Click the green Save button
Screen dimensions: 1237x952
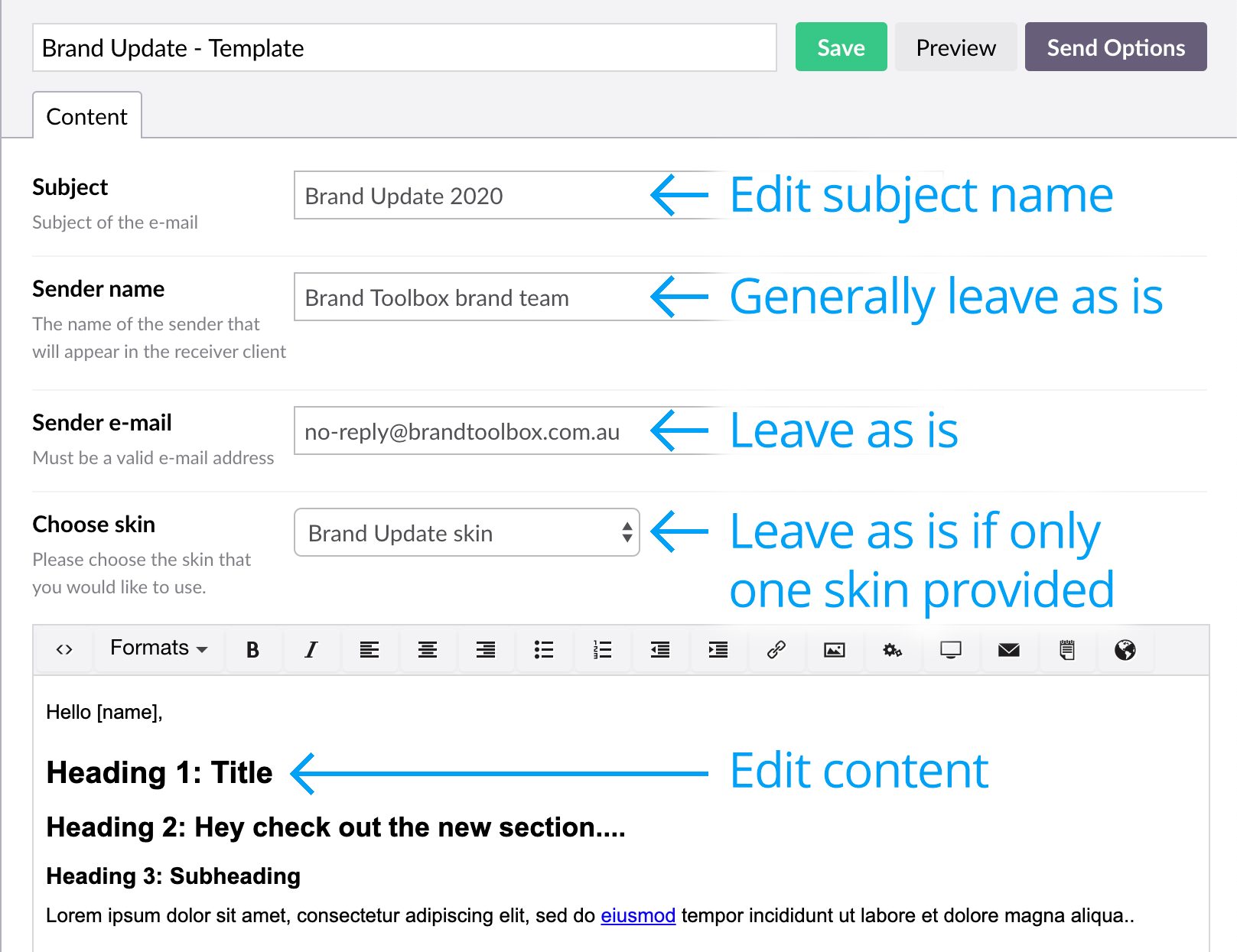pos(841,47)
